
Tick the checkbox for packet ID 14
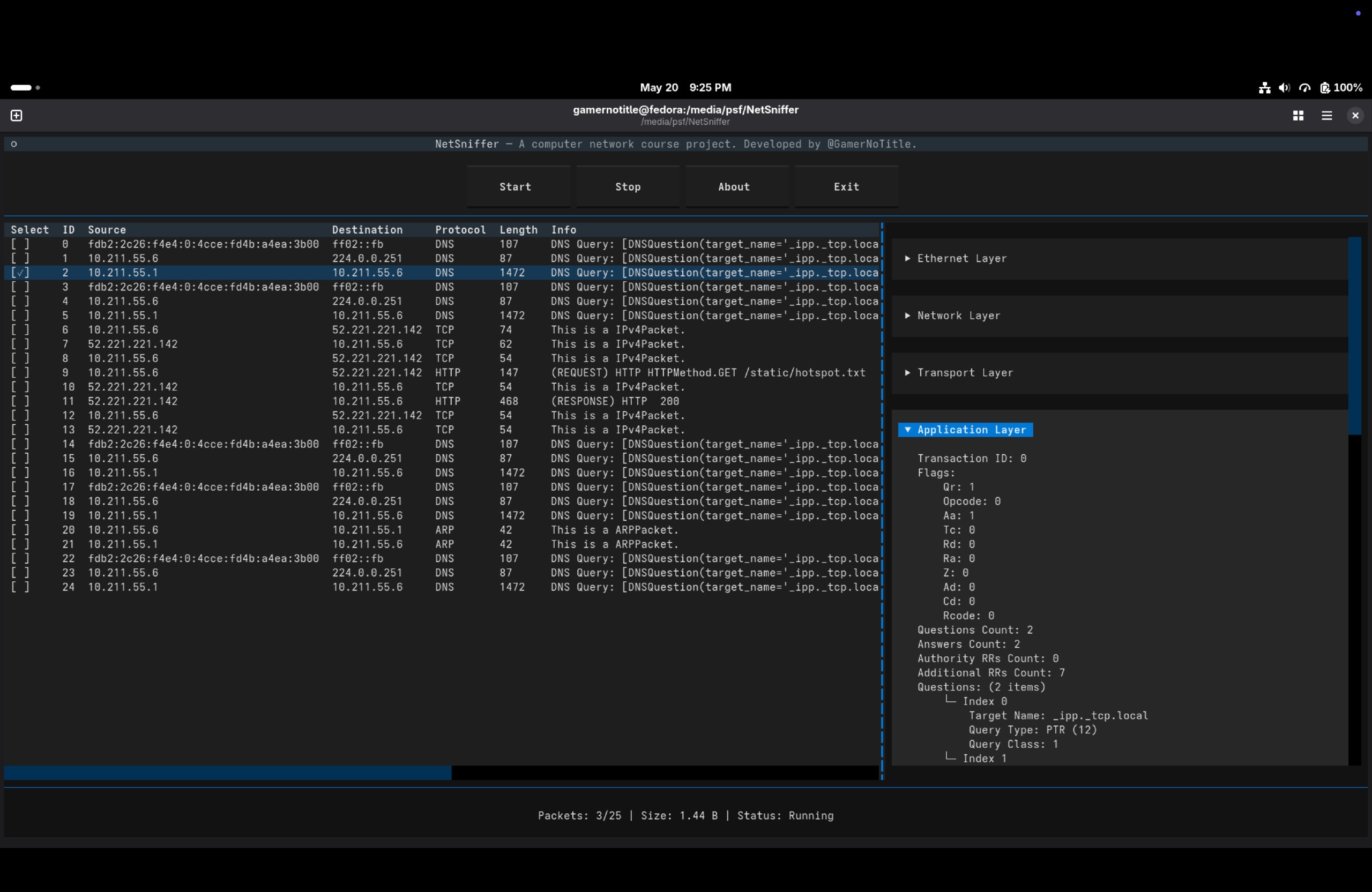pyautogui.click(x=20, y=444)
